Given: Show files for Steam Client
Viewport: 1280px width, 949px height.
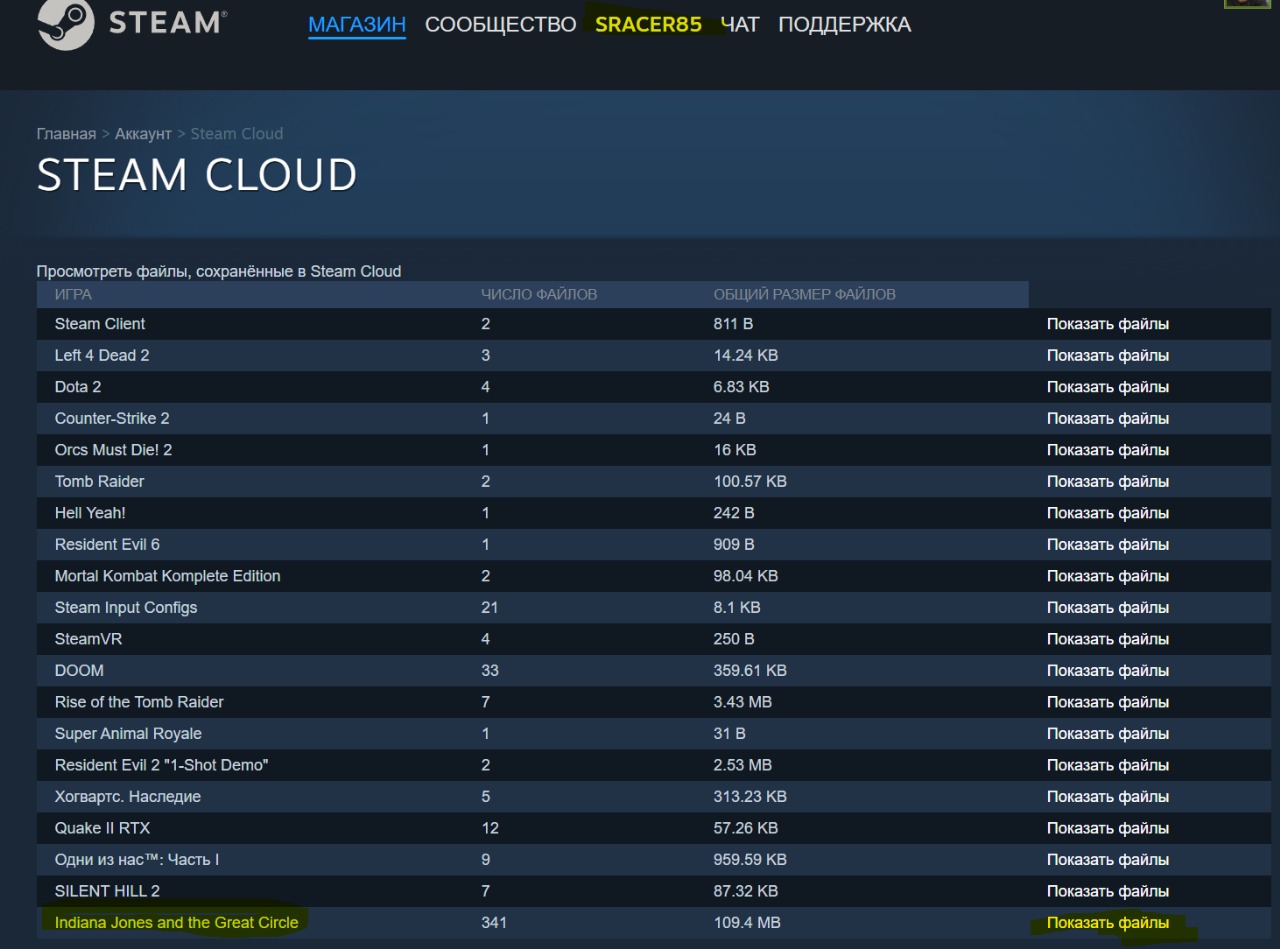Looking at the screenshot, I should (x=1108, y=324).
